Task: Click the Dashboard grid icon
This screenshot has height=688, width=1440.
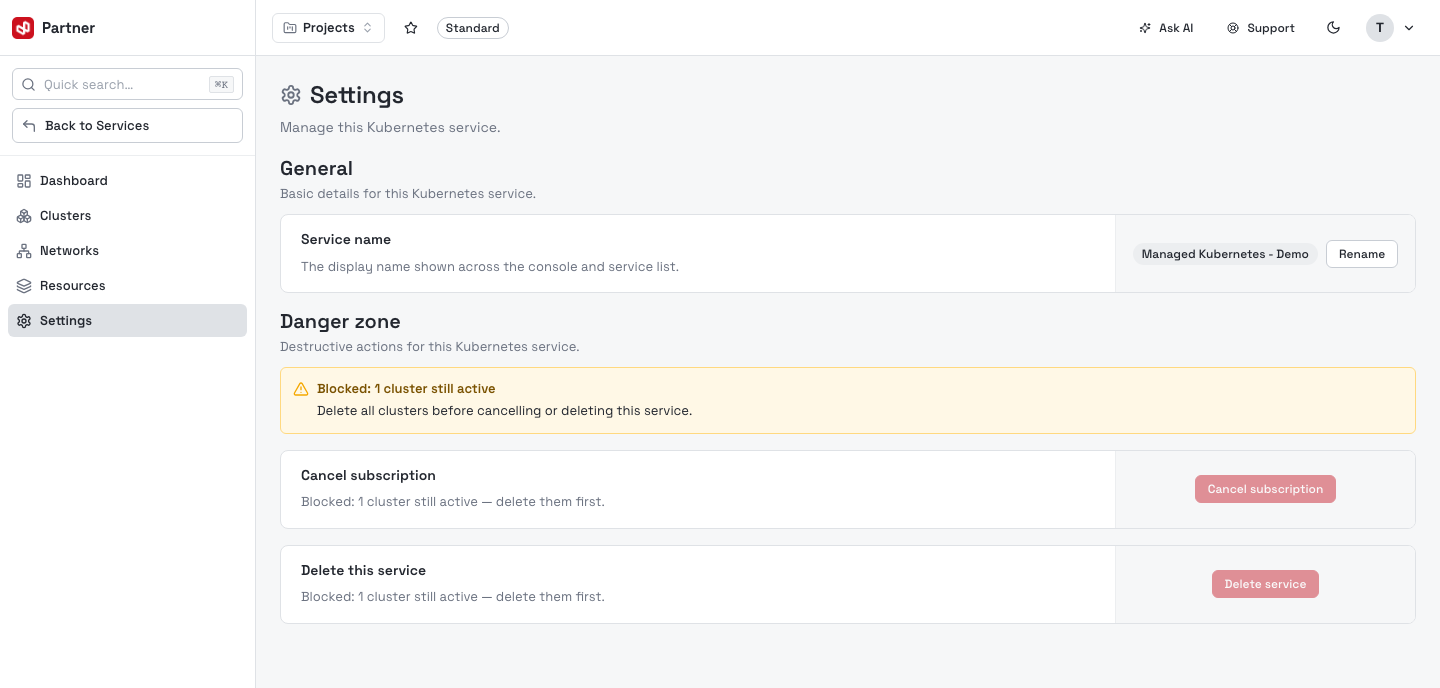Action: (24, 181)
